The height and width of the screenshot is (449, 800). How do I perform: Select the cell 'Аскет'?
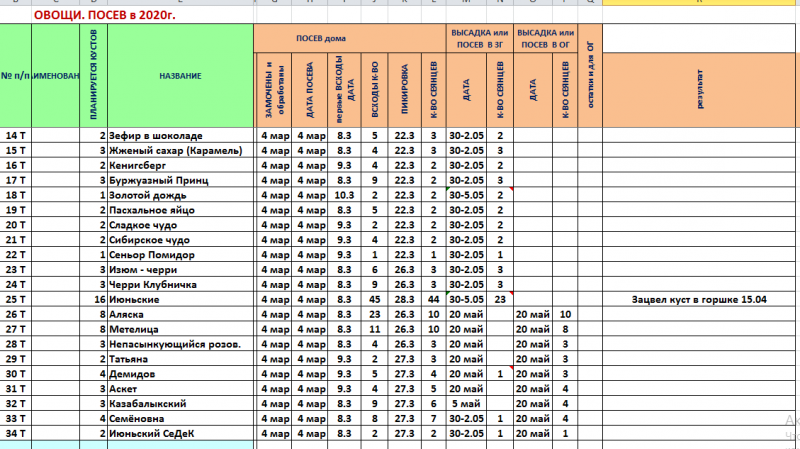pos(180,389)
